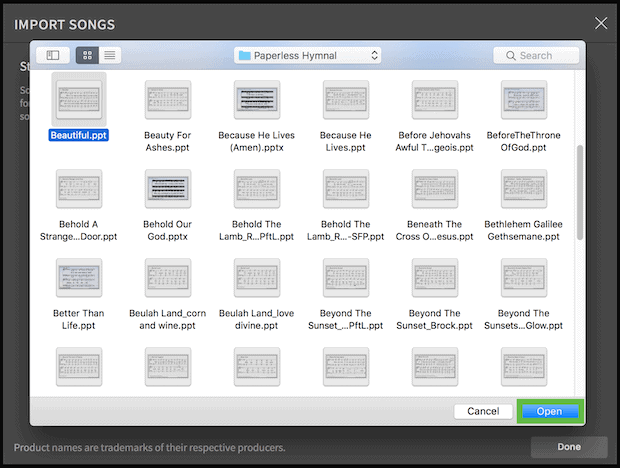
Task: Switch to list view
Action: point(109,56)
